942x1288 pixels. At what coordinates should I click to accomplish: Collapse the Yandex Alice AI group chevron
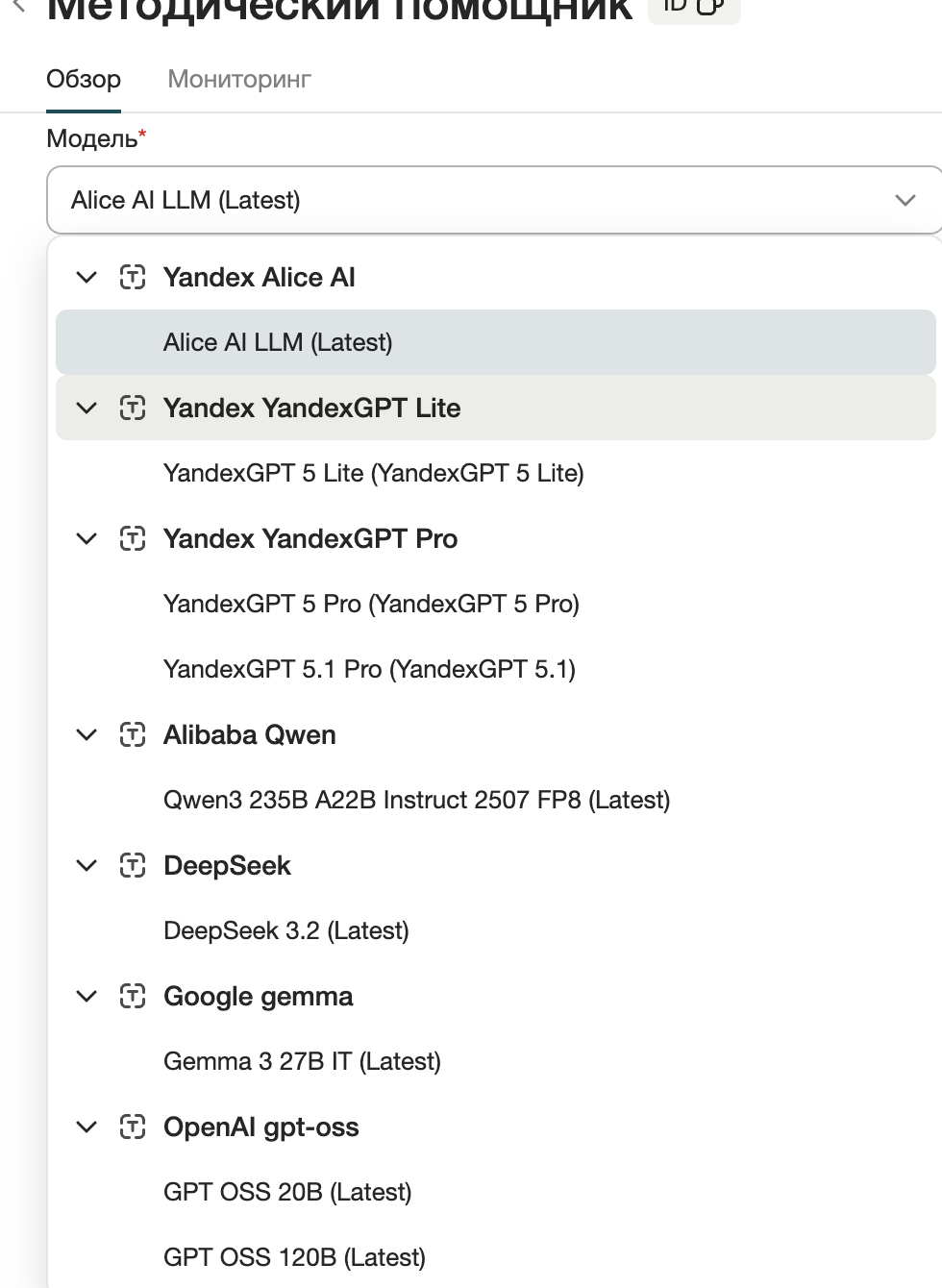tap(87, 278)
